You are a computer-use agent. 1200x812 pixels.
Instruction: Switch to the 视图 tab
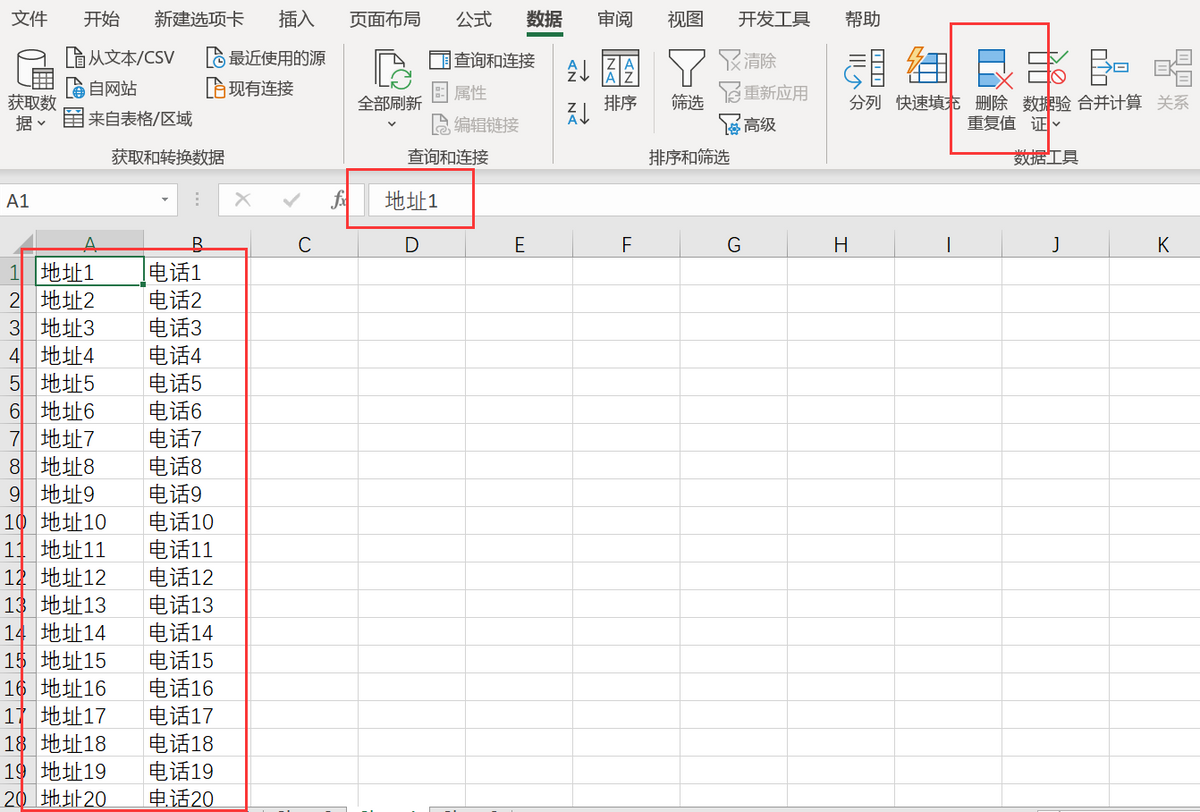[x=685, y=19]
